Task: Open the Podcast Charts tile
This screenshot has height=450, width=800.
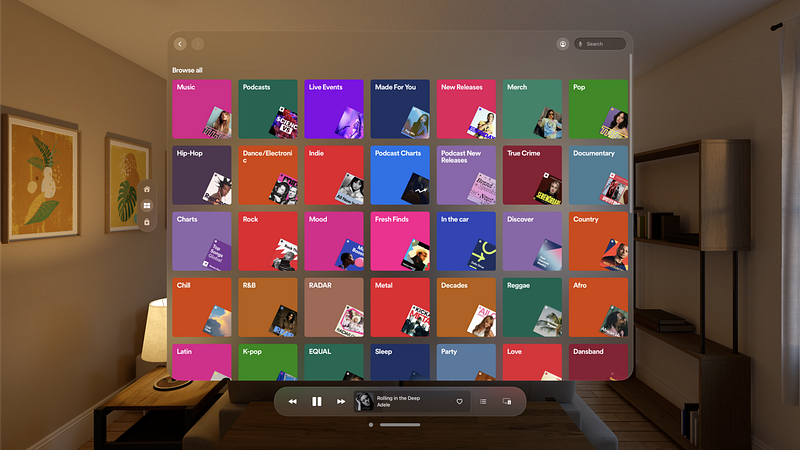Action: click(x=400, y=175)
